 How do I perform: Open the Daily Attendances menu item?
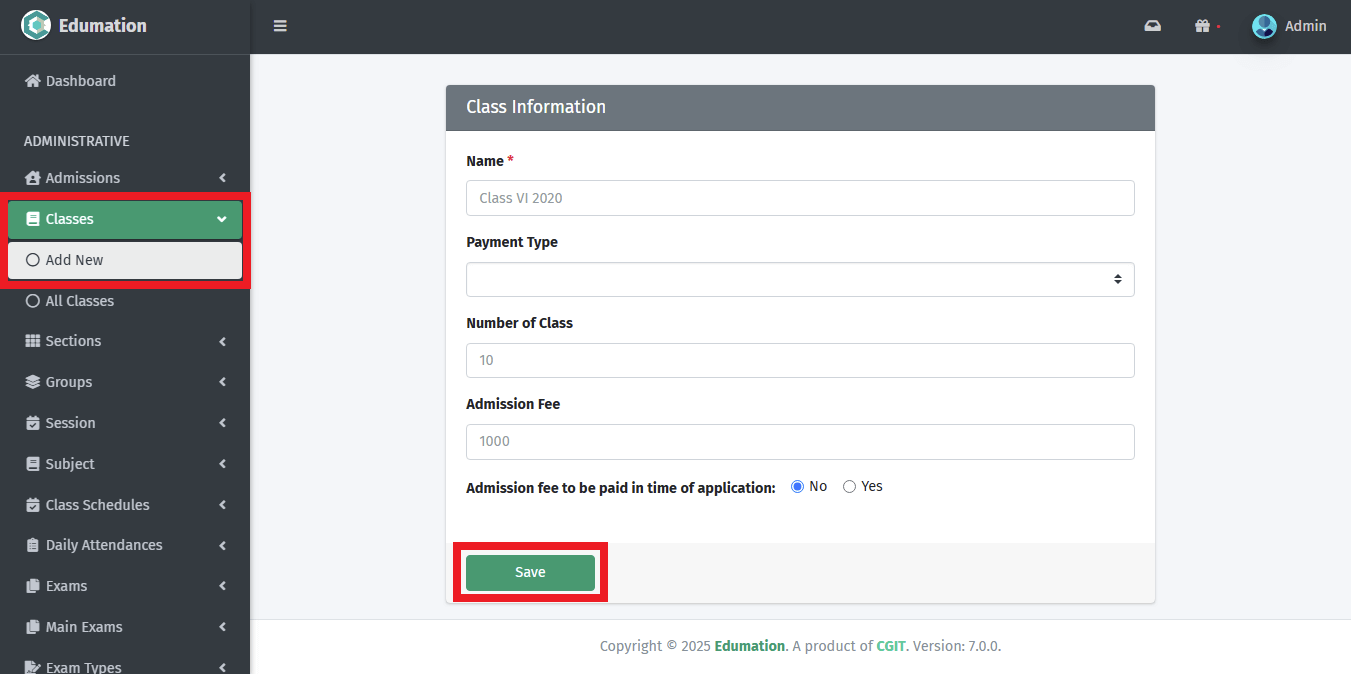tap(125, 545)
